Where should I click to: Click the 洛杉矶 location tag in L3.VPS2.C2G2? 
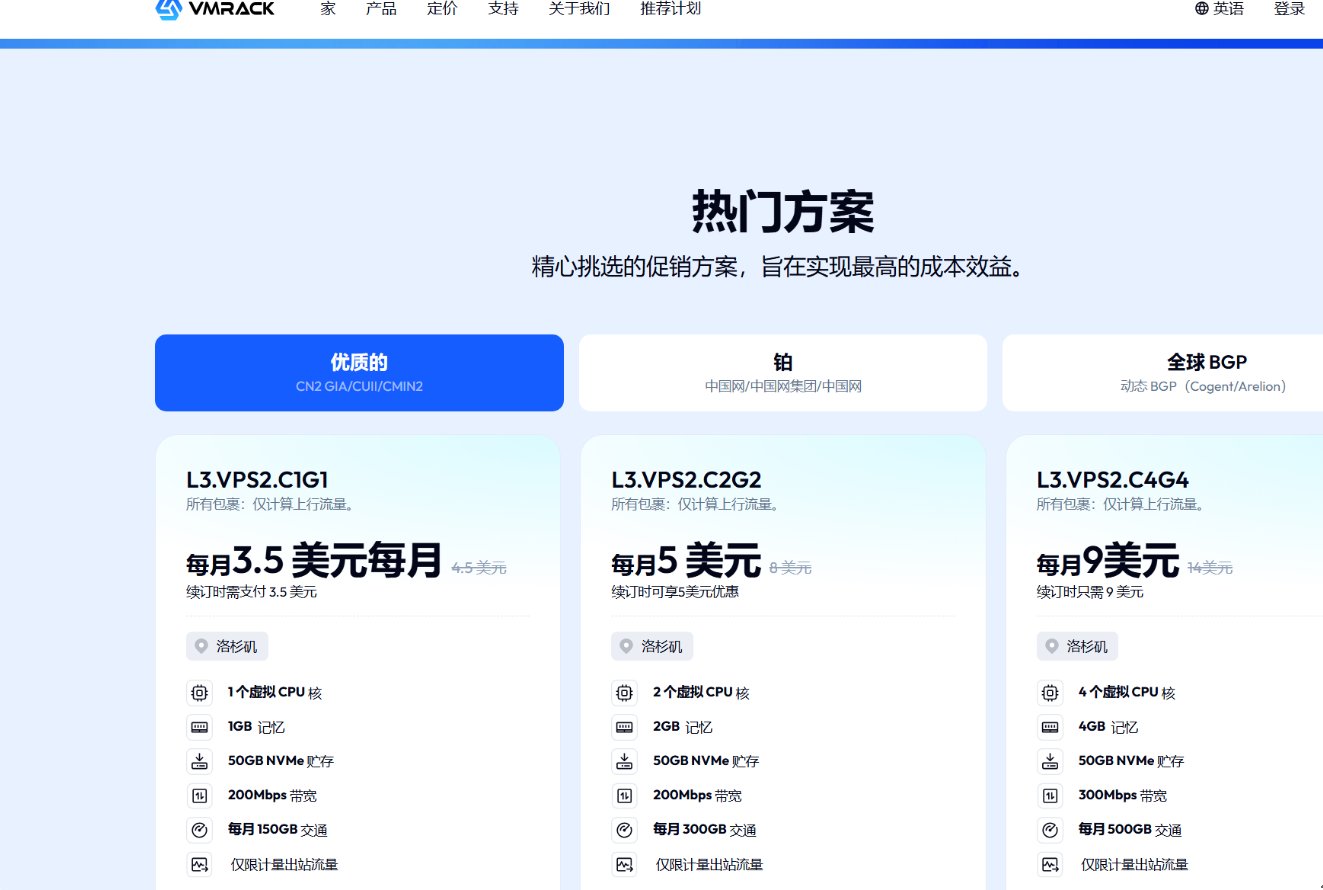click(x=652, y=647)
